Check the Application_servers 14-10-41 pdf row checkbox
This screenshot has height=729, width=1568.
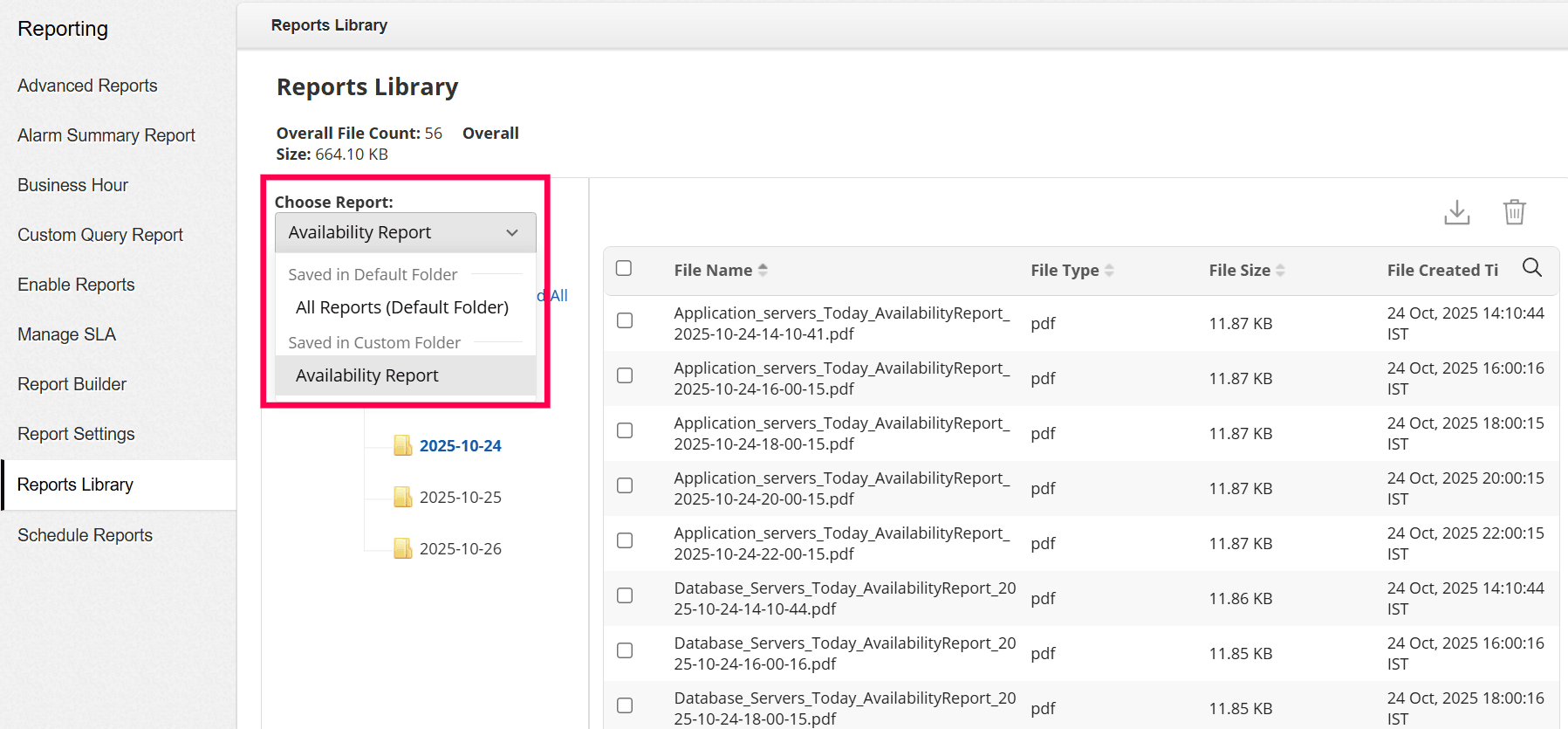[x=625, y=320]
